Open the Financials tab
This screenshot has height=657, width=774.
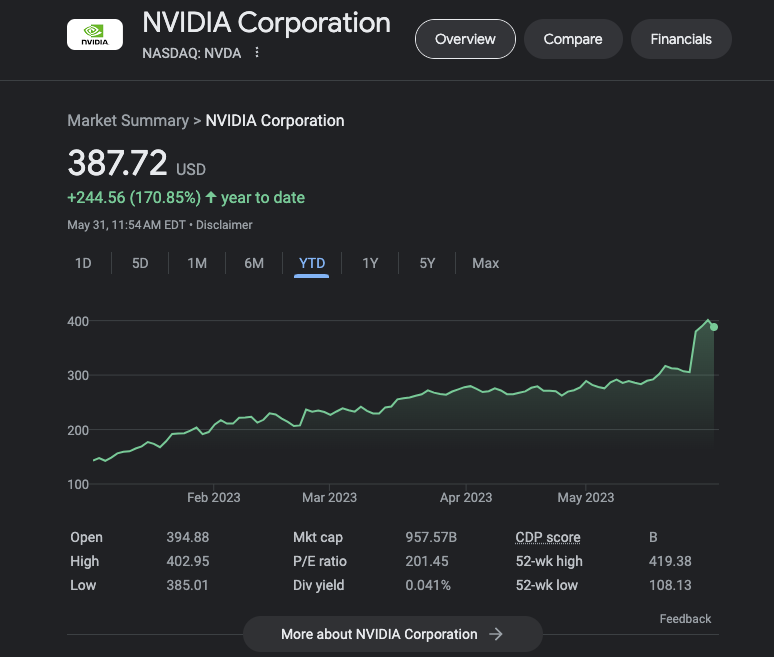(681, 39)
